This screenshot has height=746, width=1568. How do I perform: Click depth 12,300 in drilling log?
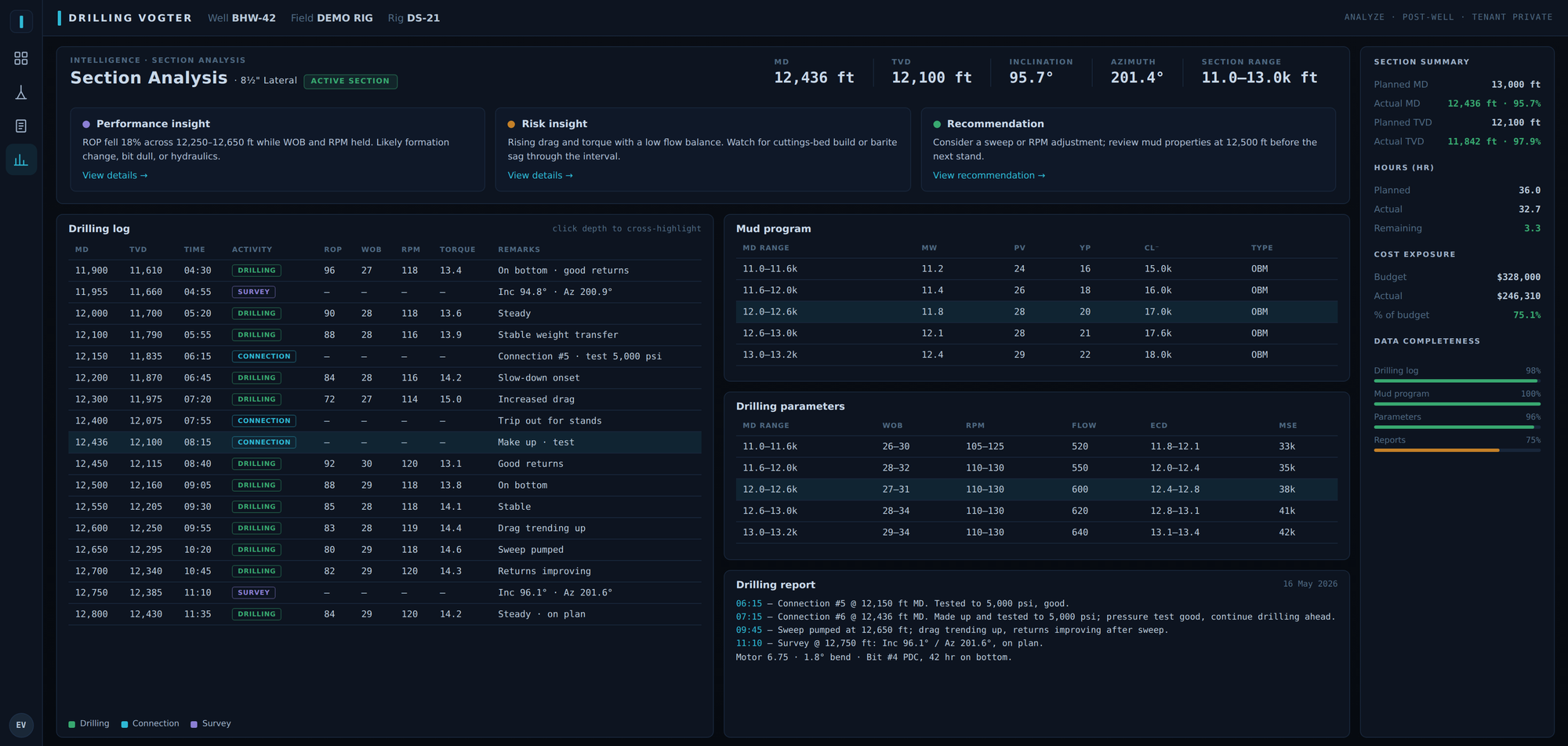pos(92,399)
